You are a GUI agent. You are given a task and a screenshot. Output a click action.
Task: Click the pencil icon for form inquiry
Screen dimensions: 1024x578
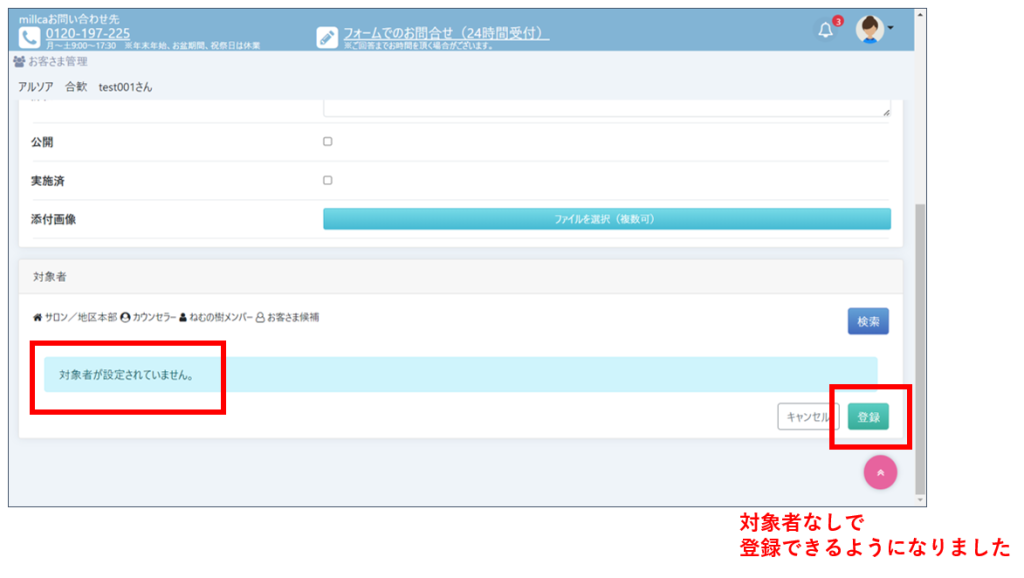327,37
